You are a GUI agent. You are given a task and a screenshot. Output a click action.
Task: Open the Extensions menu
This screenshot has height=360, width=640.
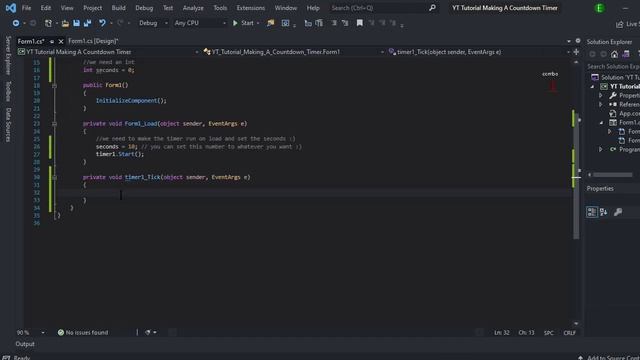click(251, 8)
